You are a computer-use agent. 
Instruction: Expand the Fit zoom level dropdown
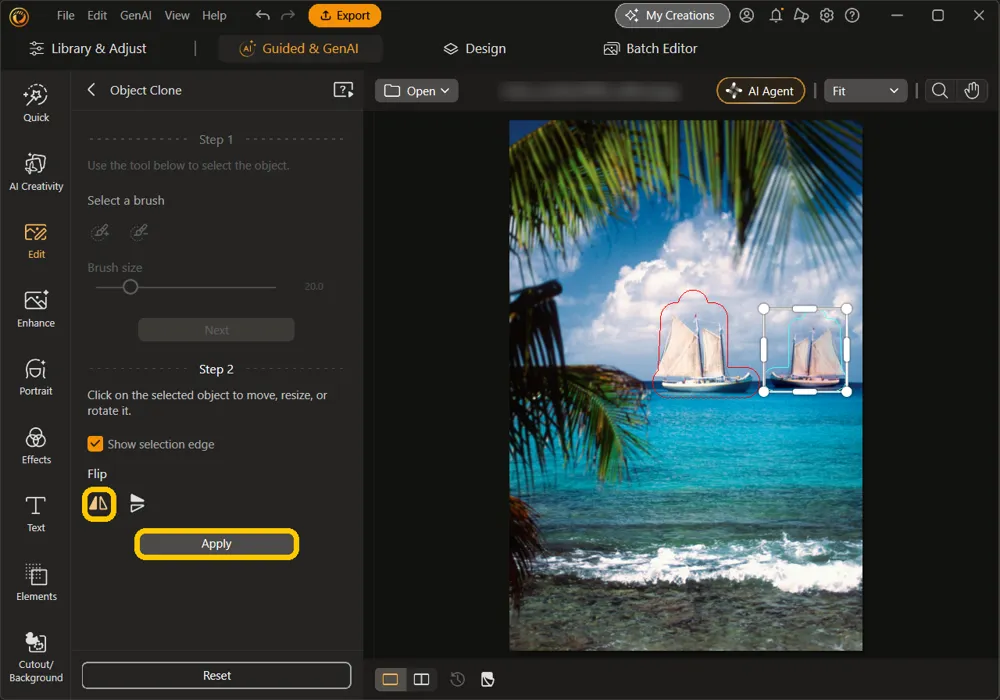coord(865,91)
